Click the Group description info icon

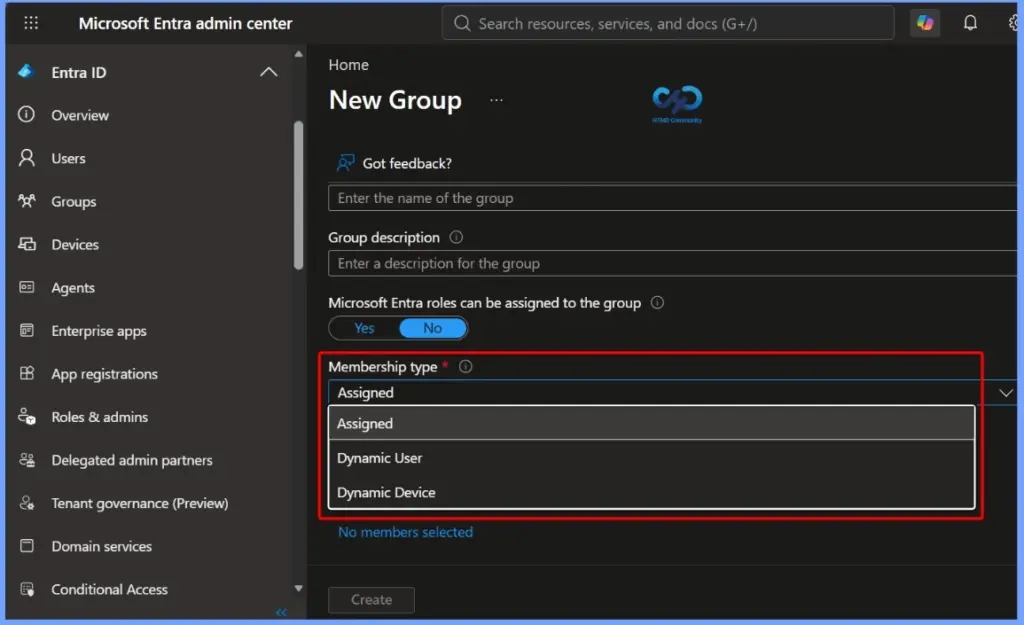point(456,237)
